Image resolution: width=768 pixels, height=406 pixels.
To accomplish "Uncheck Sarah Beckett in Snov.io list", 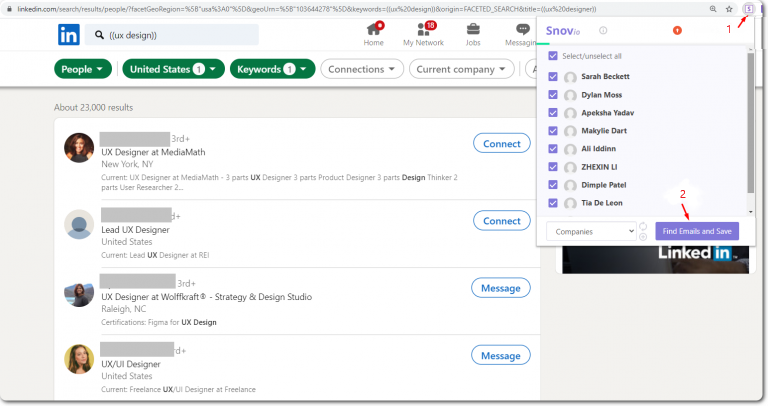I will (x=553, y=76).
